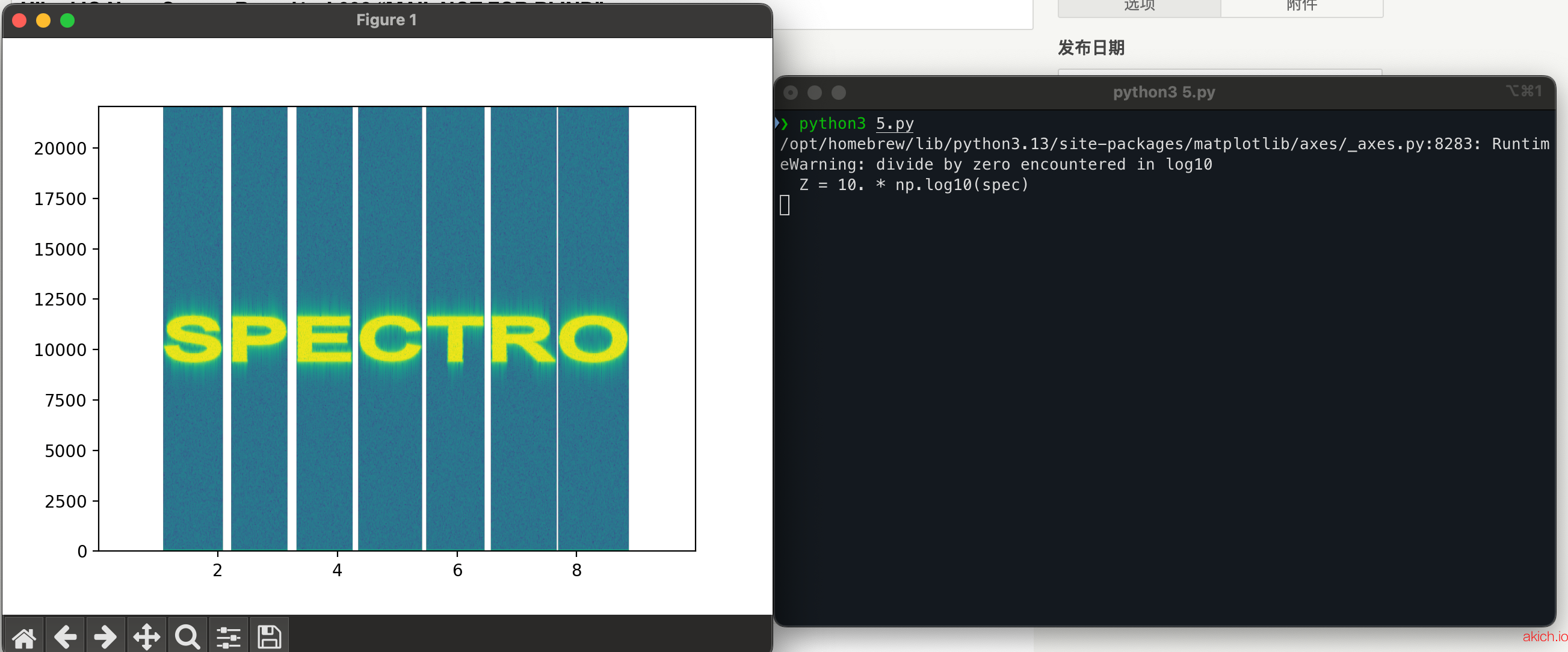Open Configure subplots sliders icon
The image size is (1568, 652).
click(228, 637)
